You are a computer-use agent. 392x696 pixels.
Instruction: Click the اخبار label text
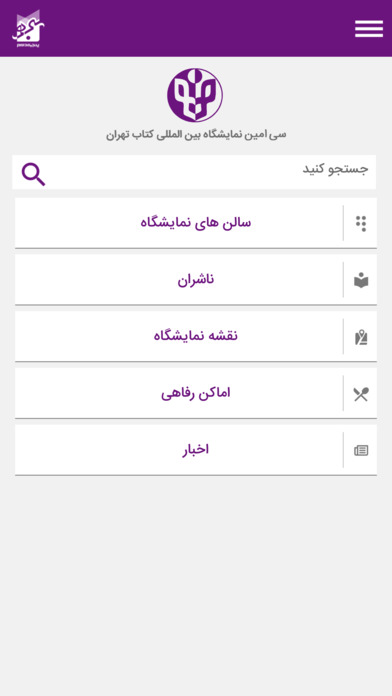[x=196, y=450]
